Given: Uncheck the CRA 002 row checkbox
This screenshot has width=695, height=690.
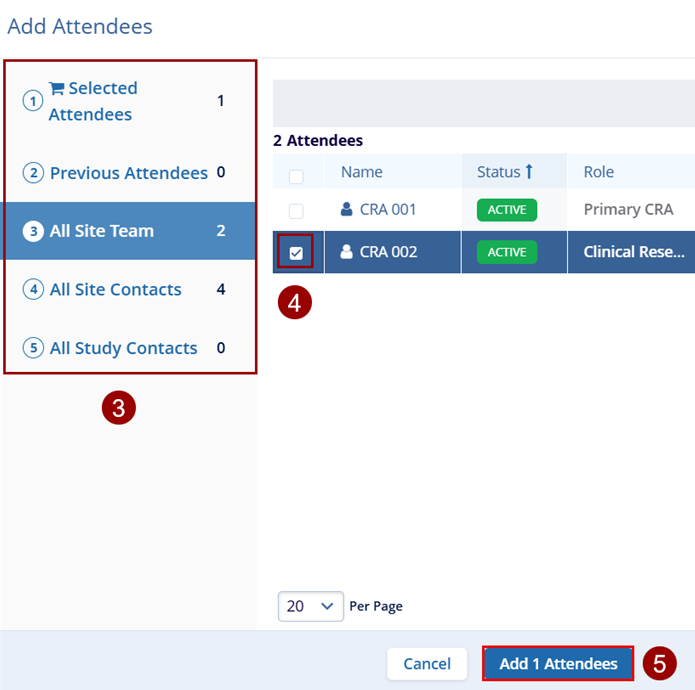Looking at the screenshot, I should pos(296,253).
